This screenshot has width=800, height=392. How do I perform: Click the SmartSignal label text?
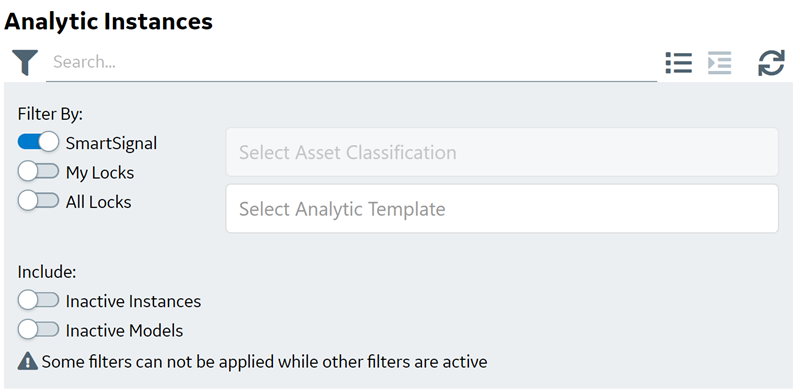[111, 143]
